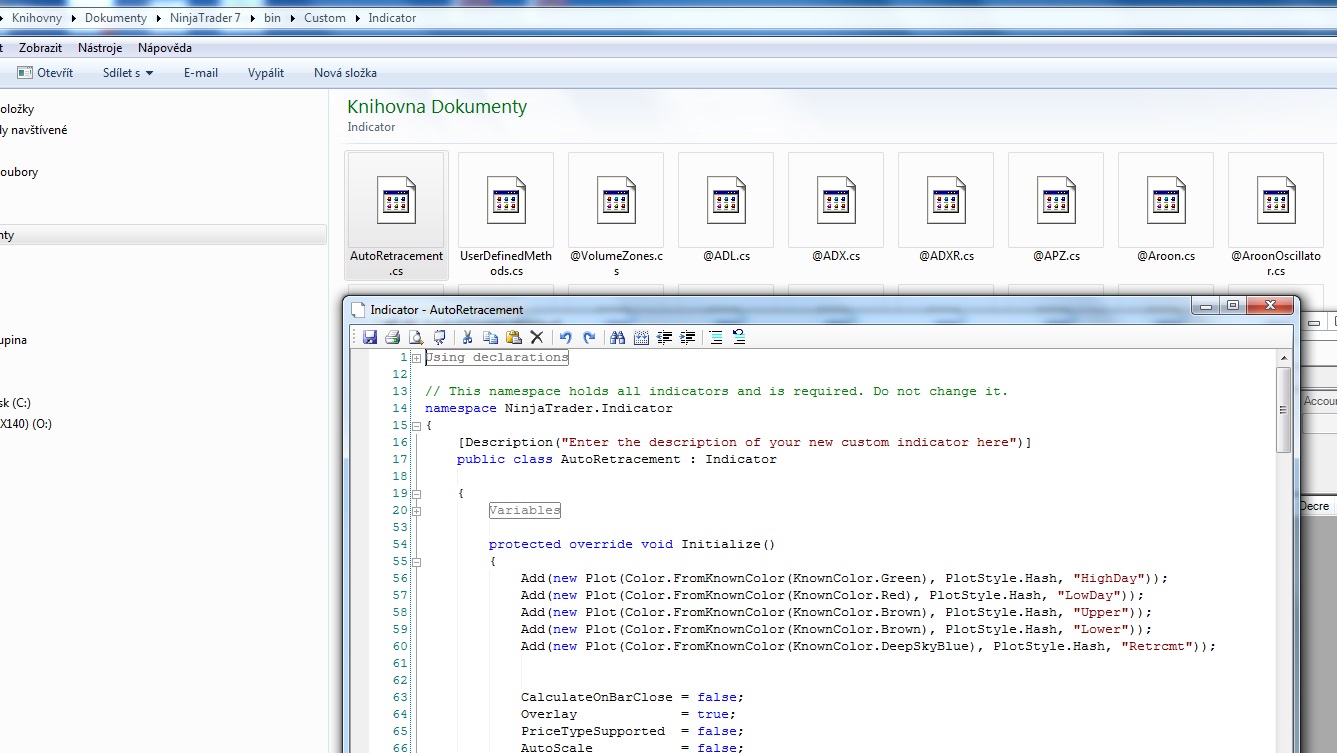Click the Print icon in editor toolbar

coord(393,338)
